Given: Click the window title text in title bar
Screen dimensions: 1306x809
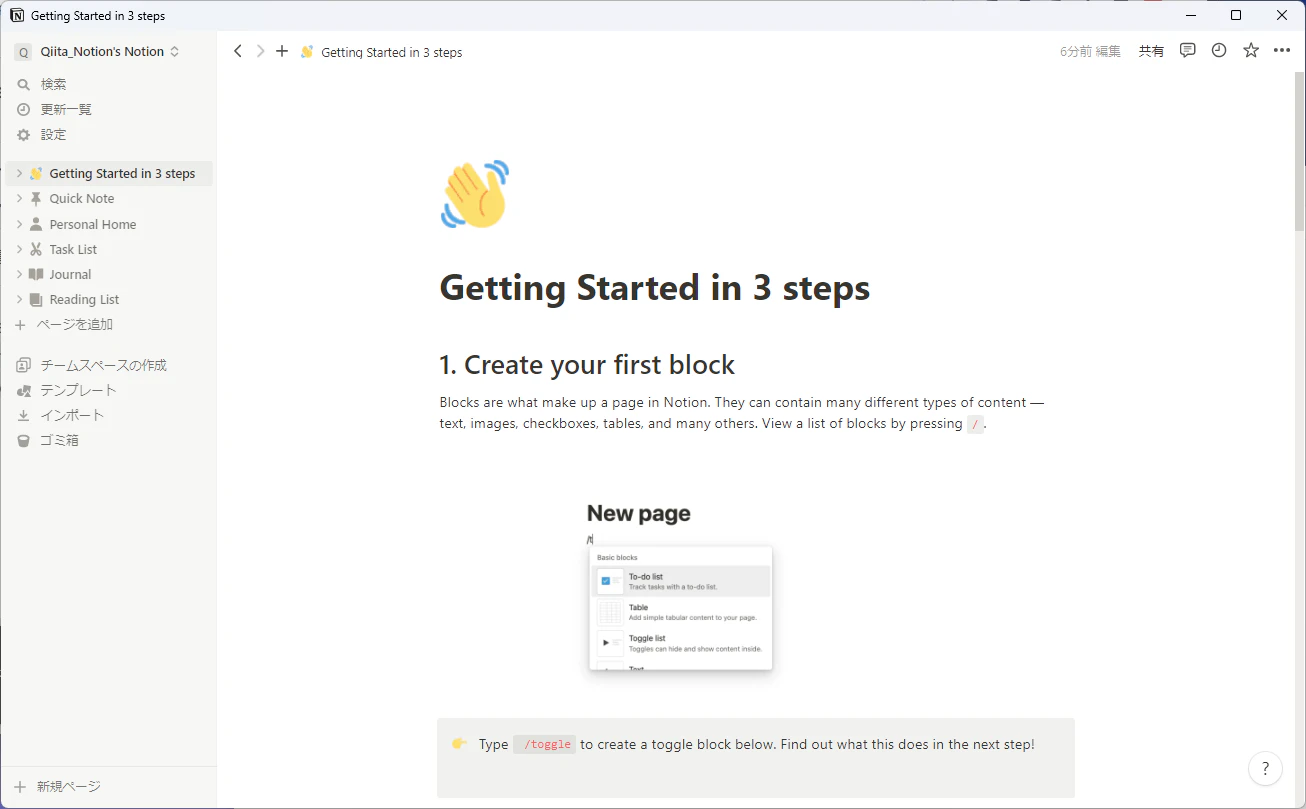Looking at the screenshot, I should point(98,16).
